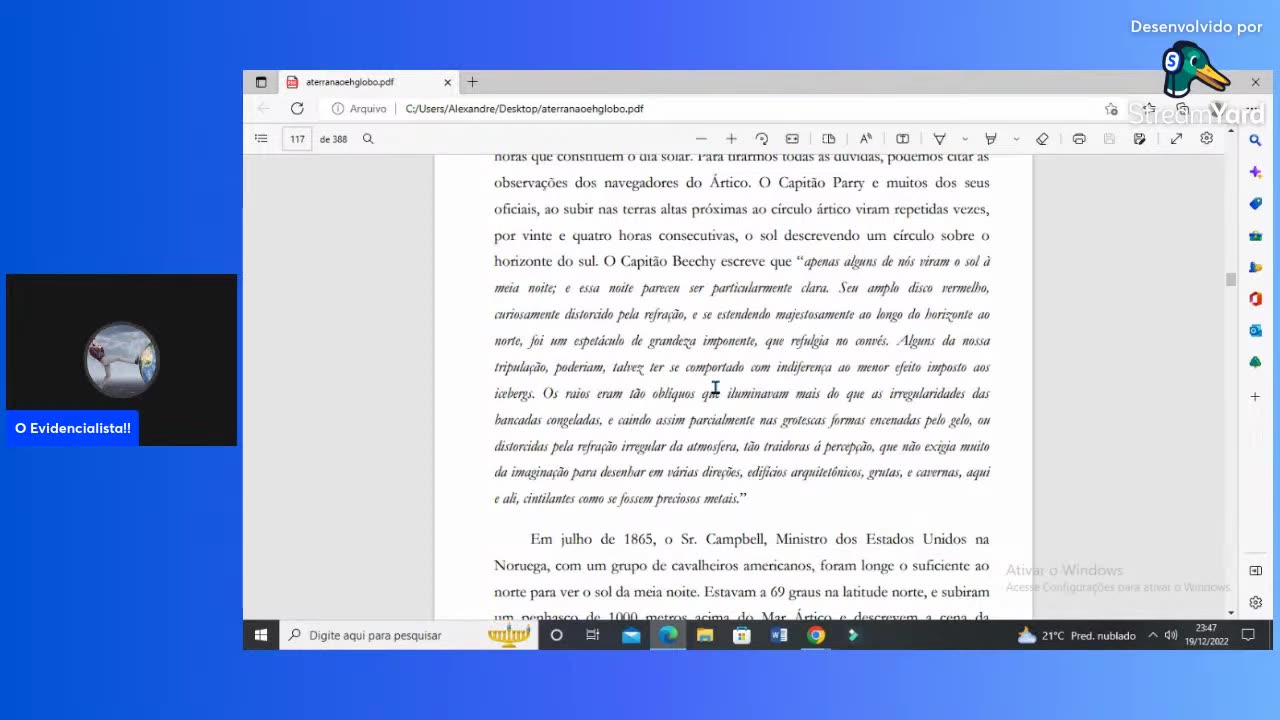Enter full screen PDF mode
Viewport: 1280px width, 720px height.
pos(1176,139)
